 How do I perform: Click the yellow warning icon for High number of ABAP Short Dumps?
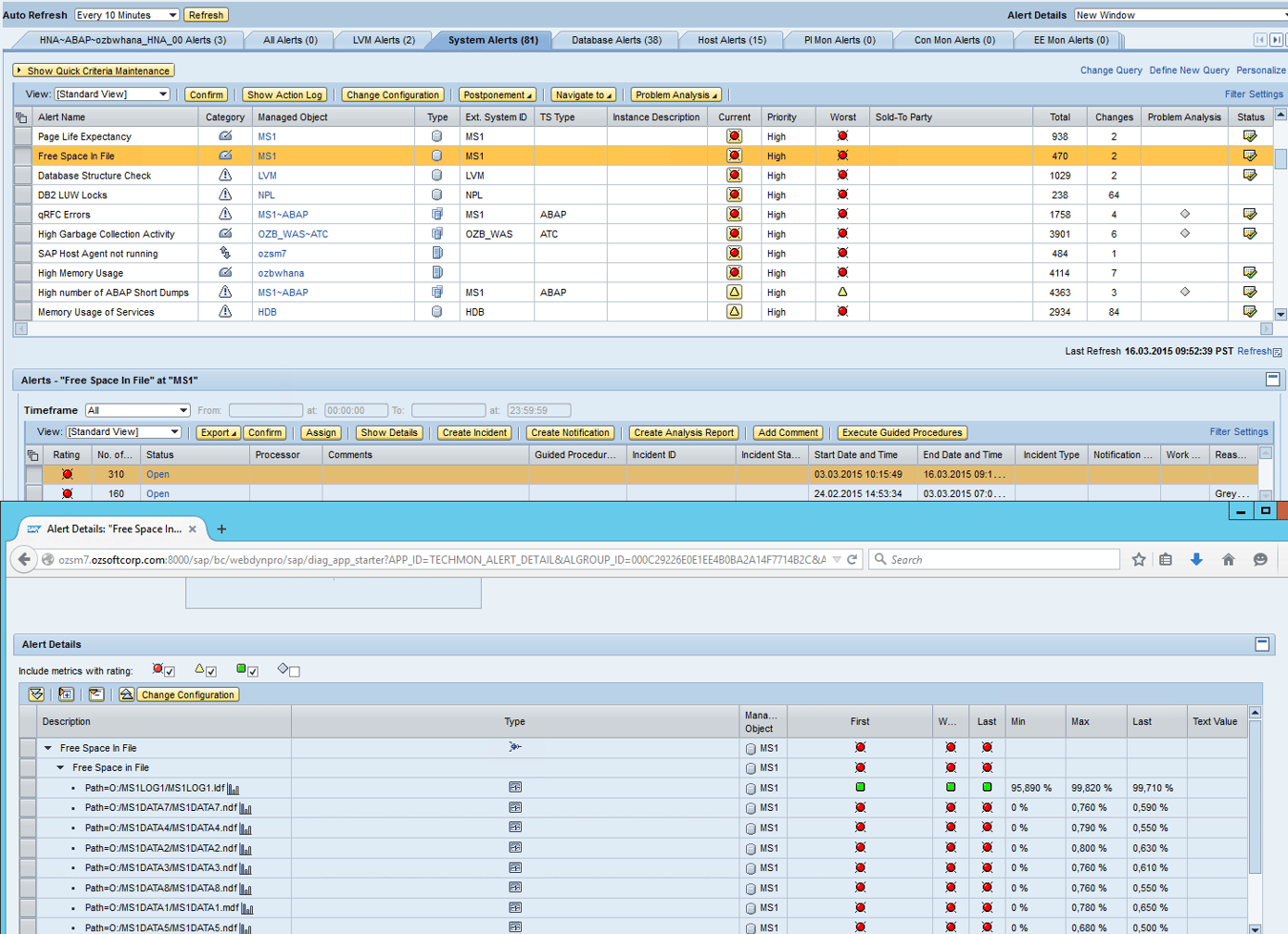point(733,292)
